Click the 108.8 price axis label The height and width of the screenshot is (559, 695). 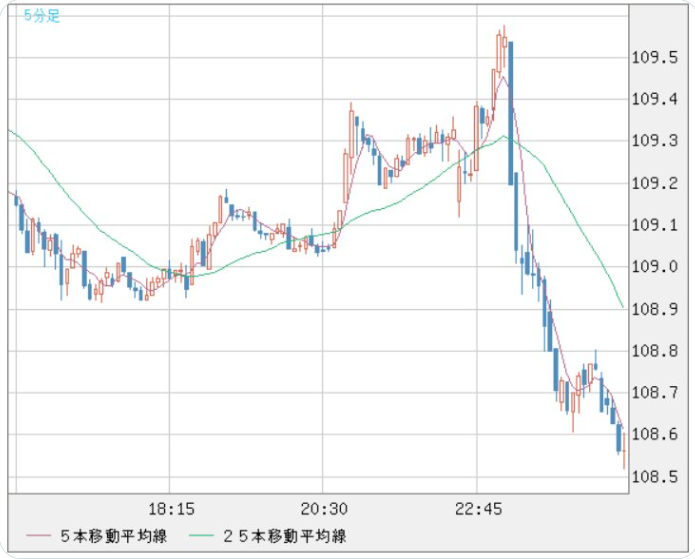pos(657,351)
